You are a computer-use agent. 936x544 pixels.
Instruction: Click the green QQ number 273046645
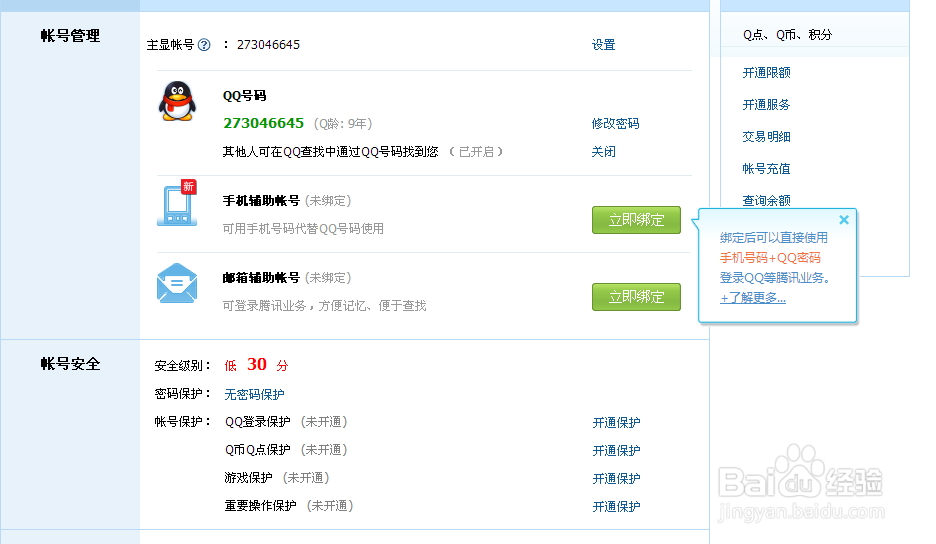coord(263,123)
